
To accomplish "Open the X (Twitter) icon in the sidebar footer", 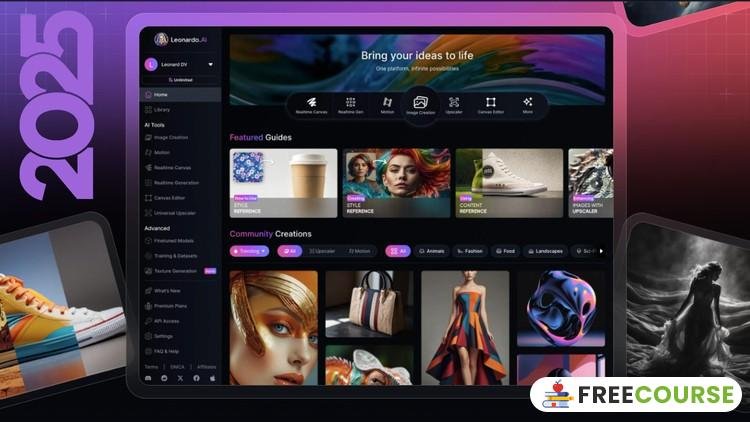I will click(x=180, y=378).
